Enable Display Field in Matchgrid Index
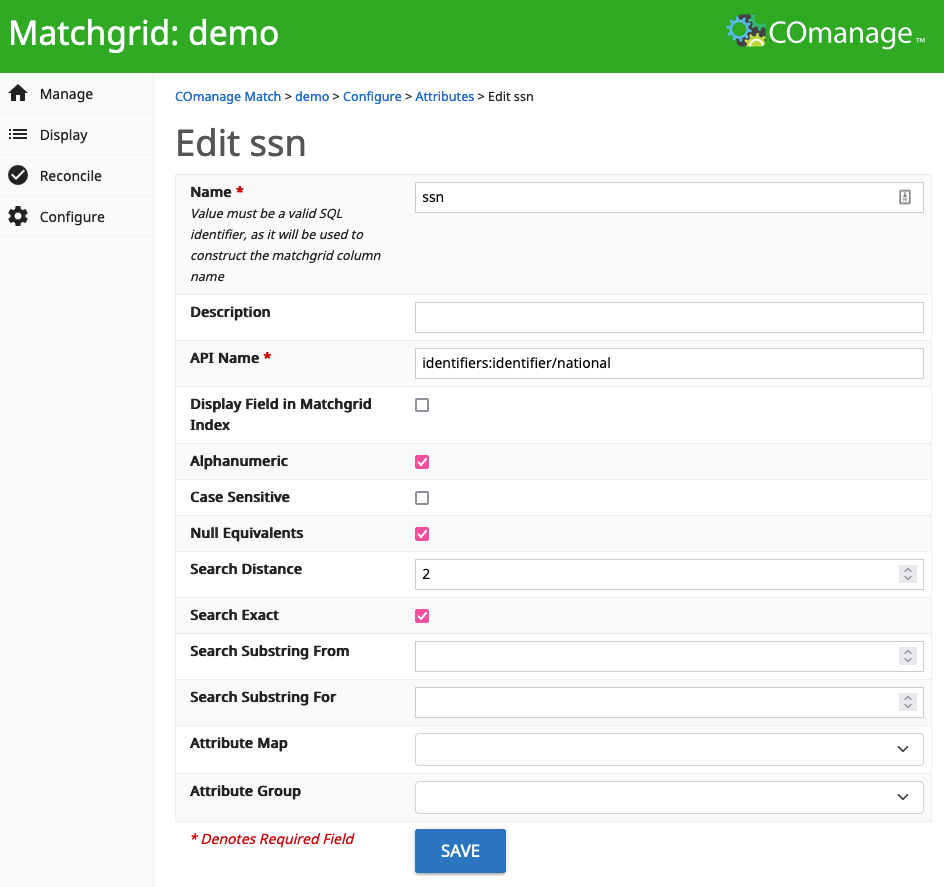Viewport: 944px width, 887px height. point(421,405)
